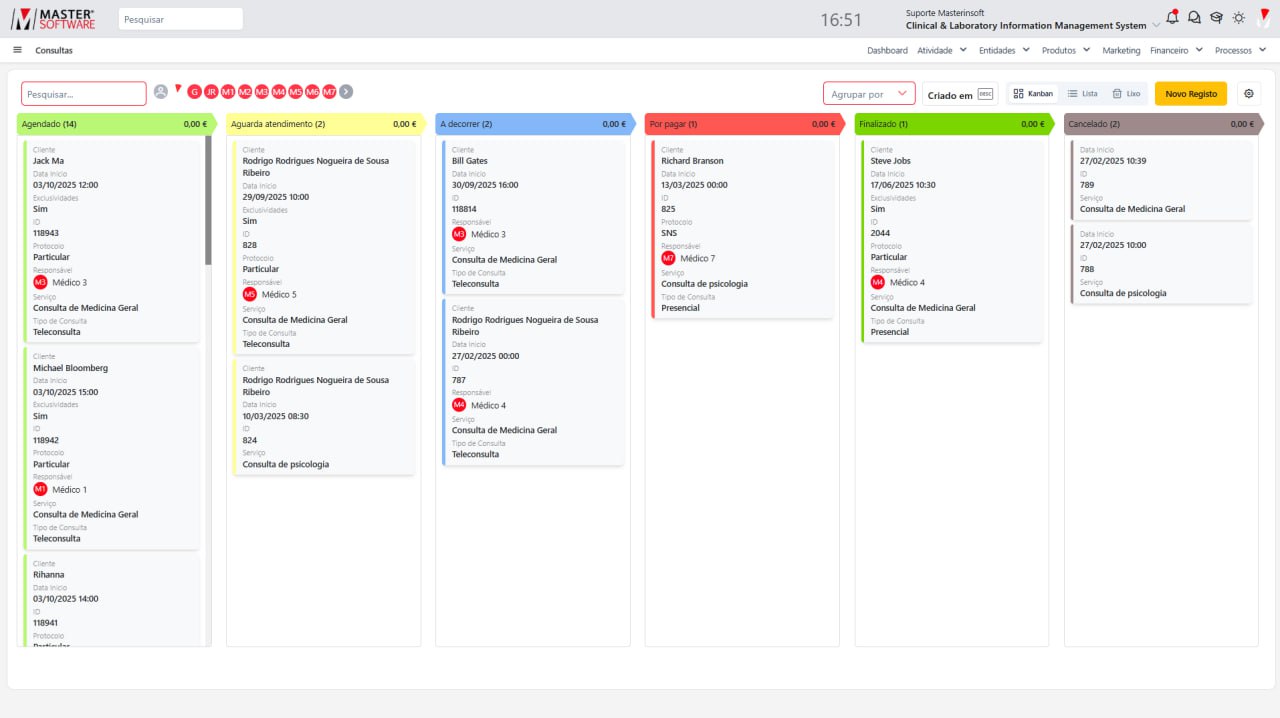Viewport: 1280px width, 718px height.
Task: Click the Agendado column scrollbar
Action: click(208, 200)
